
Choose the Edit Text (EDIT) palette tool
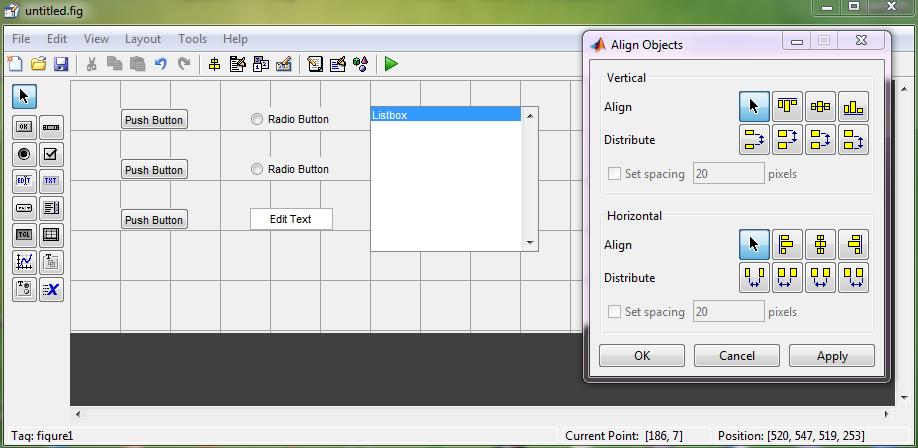click(24, 181)
